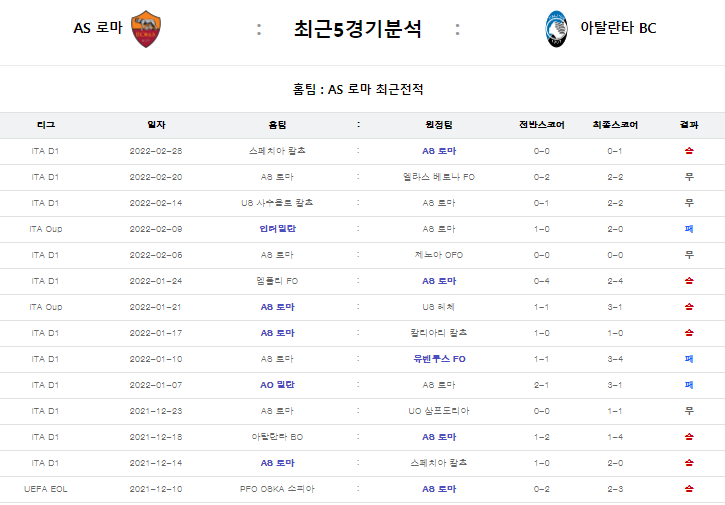Click the loss result in the 2022-01-10 row

[x=689, y=358]
